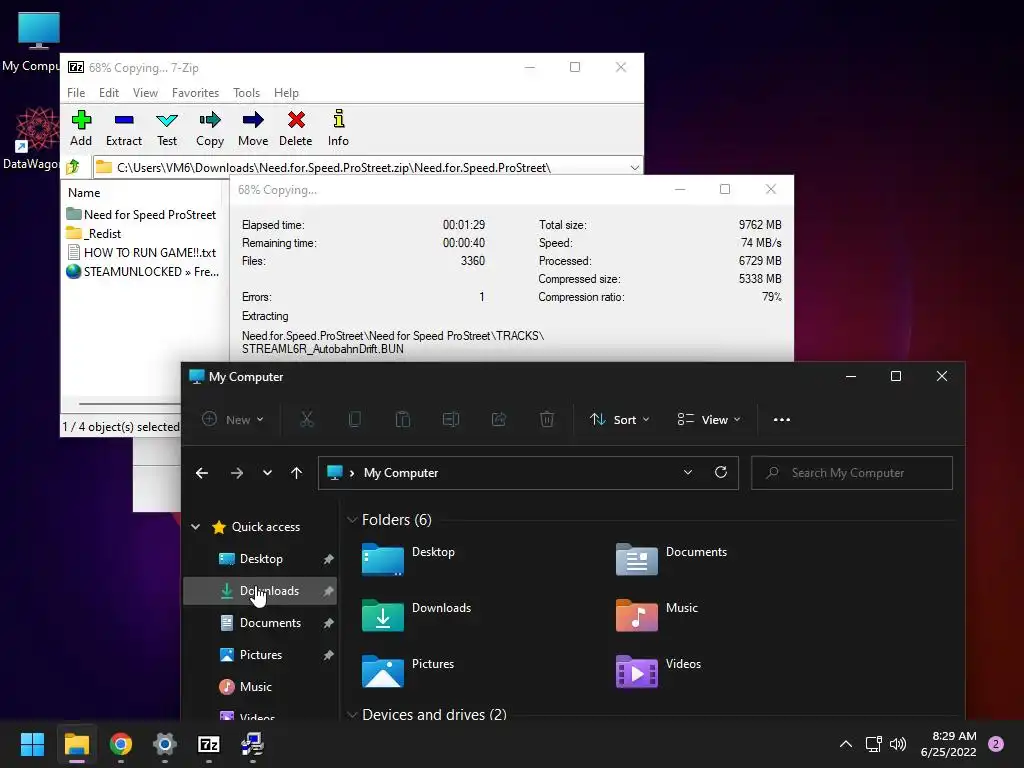Open the Windows Start menu
The height and width of the screenshot is (768, 1024).
tap(32, 744)
